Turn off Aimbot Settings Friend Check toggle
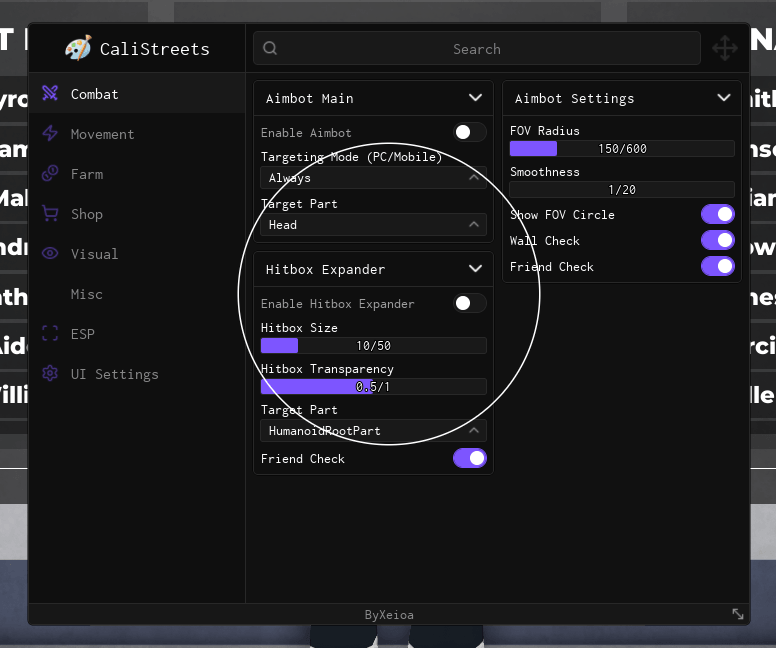 718,266
